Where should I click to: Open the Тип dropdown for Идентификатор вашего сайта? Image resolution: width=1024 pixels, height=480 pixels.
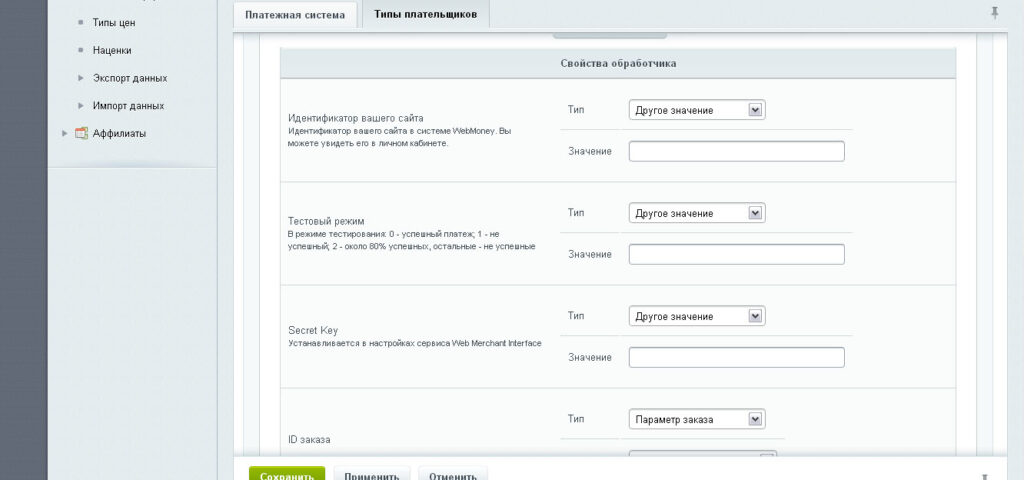click(x=697, y=110)
